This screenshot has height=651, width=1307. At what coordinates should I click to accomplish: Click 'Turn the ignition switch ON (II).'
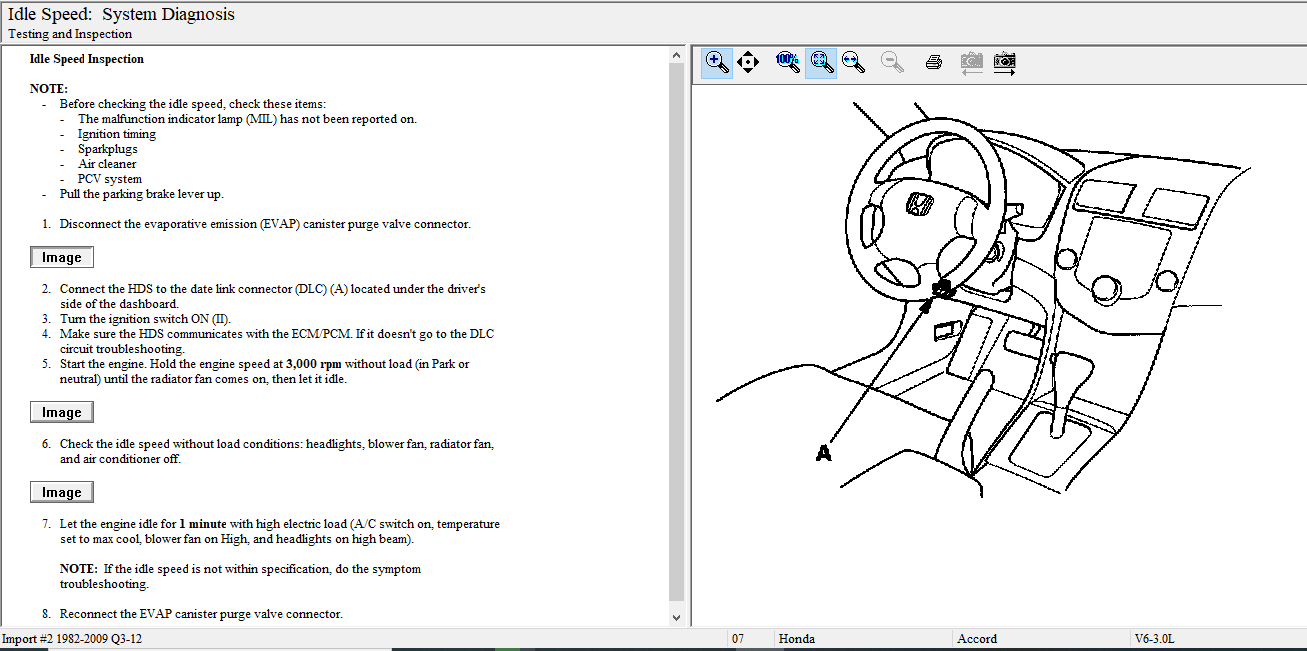point(146,319)
